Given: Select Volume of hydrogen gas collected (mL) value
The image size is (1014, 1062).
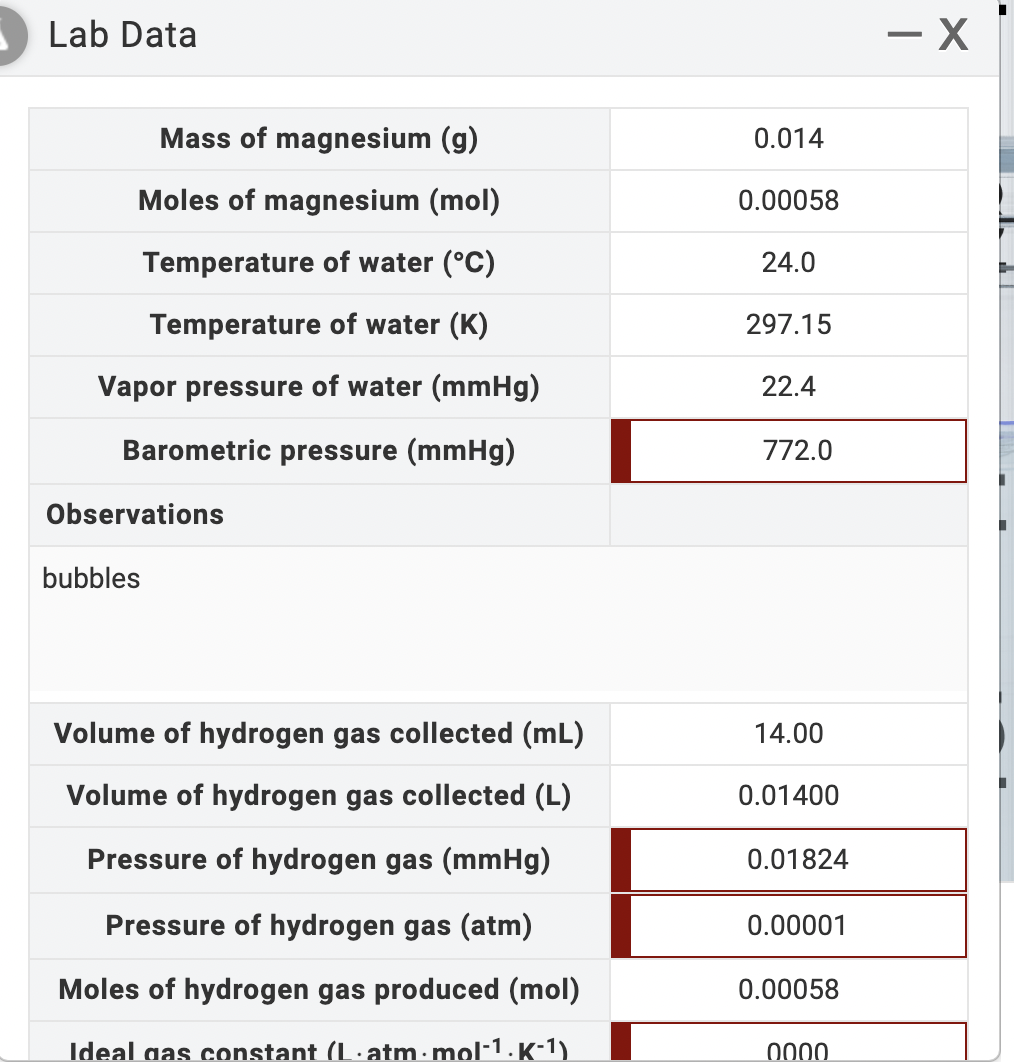Looking at the screenshot, I should pos(788,733).
